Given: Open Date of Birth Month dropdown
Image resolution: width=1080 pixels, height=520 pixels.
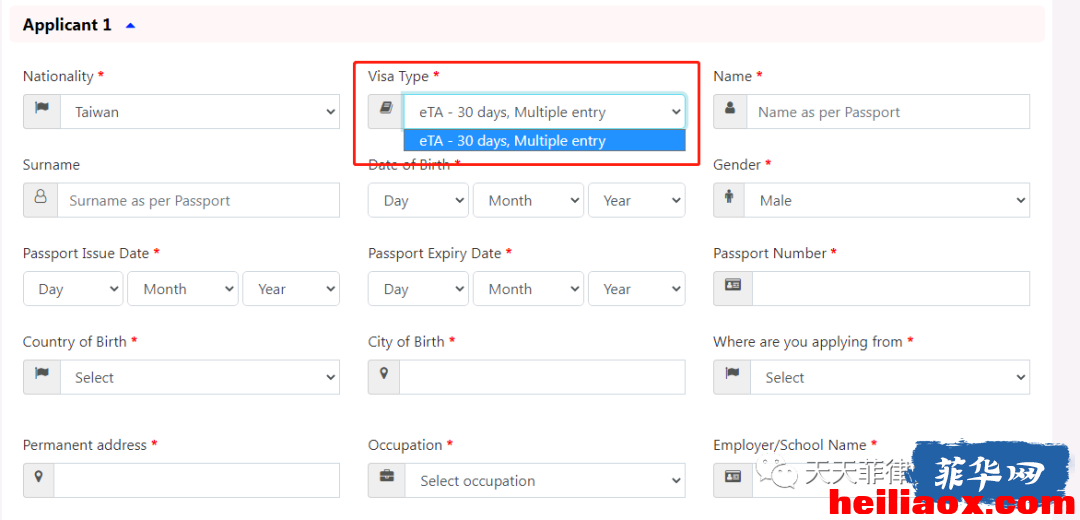Looking at the screenshot, I should point(528,200).
